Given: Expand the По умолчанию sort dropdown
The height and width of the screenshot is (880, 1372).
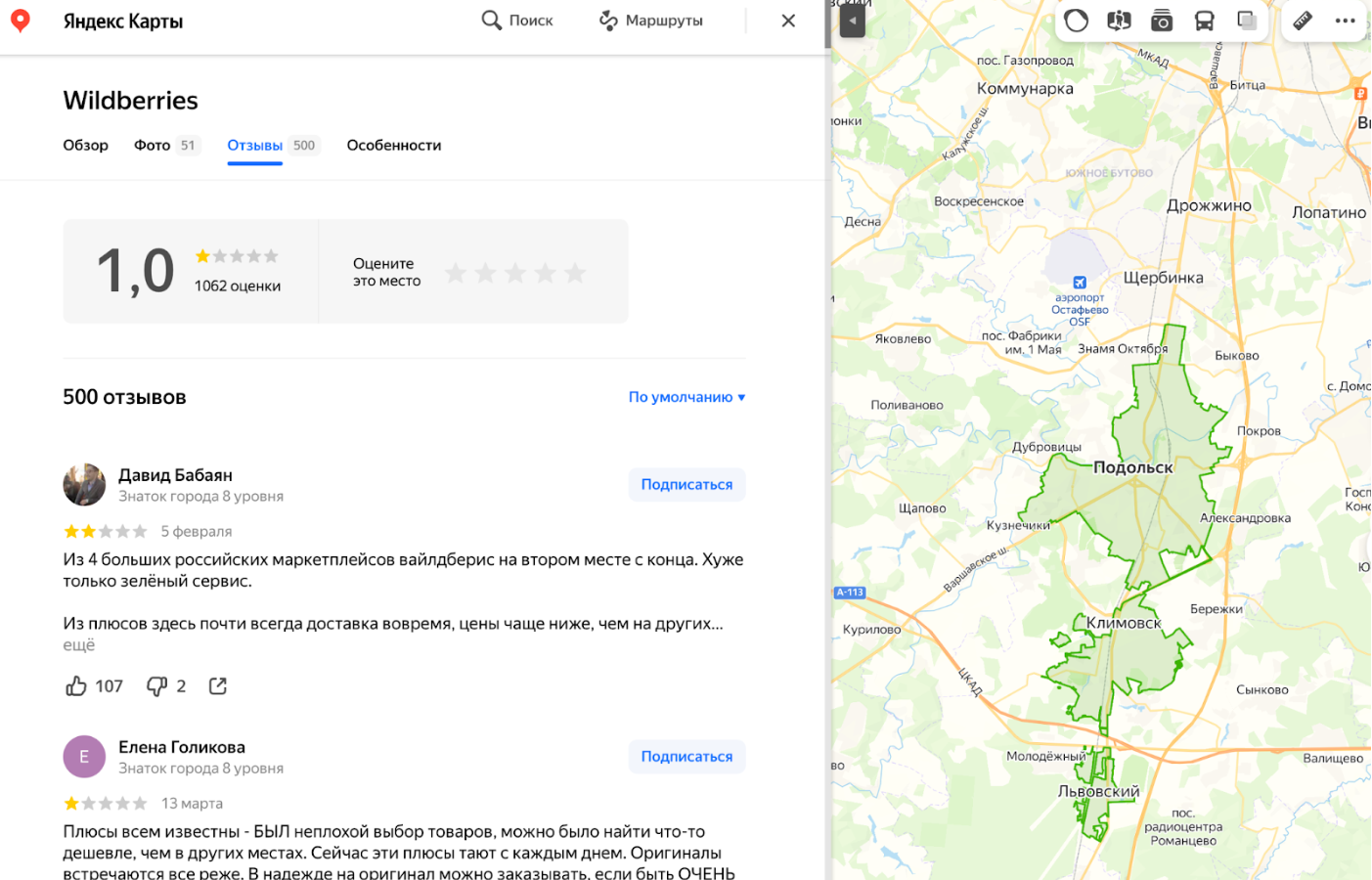Looking at the screenshot, I should coord(686,397).
